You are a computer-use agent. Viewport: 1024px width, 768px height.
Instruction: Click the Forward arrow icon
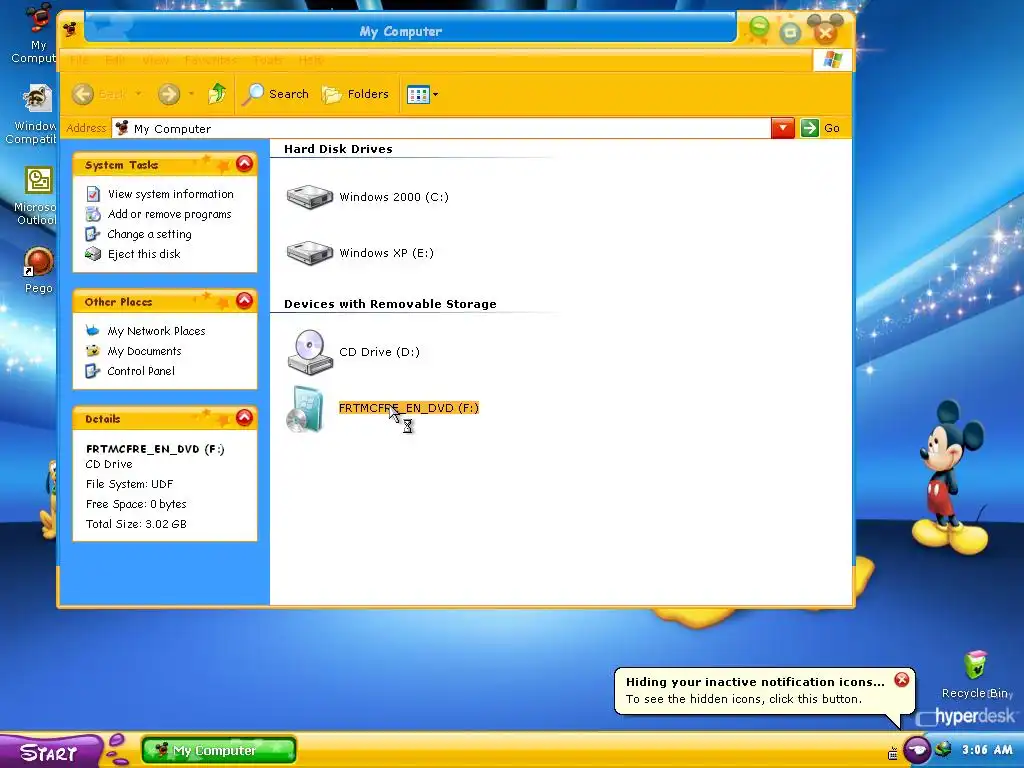pos(168,94)
